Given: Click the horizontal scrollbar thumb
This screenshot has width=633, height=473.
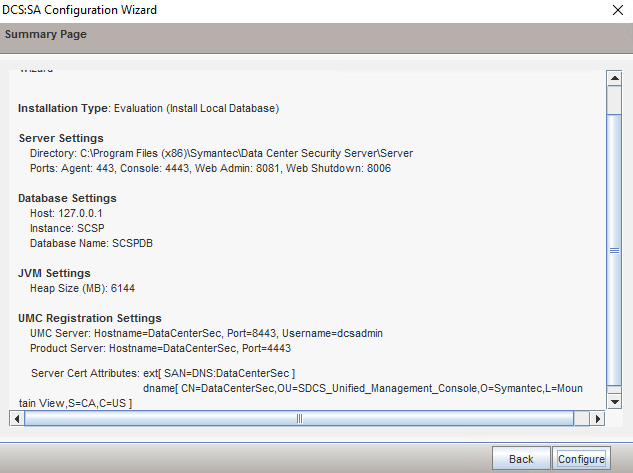Looking at the screenshot, I should click(x=299, y=419).
